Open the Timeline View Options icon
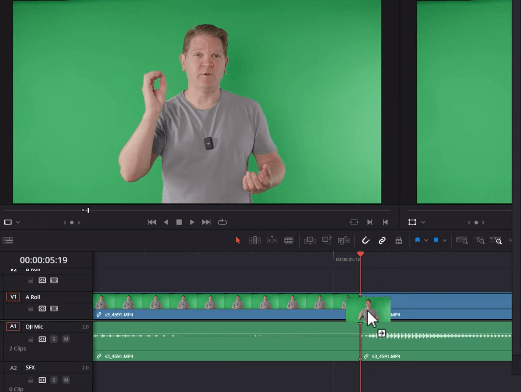This screenshot has width=521, height=392. click(x=8, y=240)
